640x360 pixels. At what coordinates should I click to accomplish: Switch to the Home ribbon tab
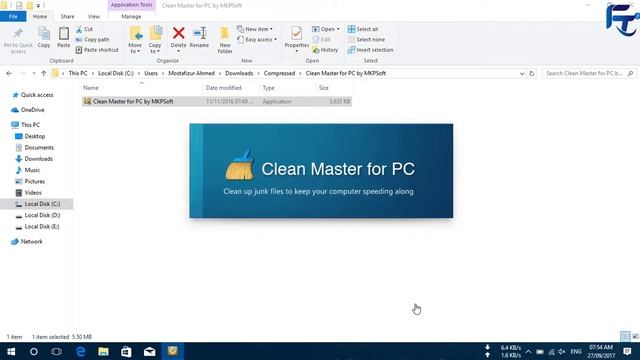(x=40, y=16)
